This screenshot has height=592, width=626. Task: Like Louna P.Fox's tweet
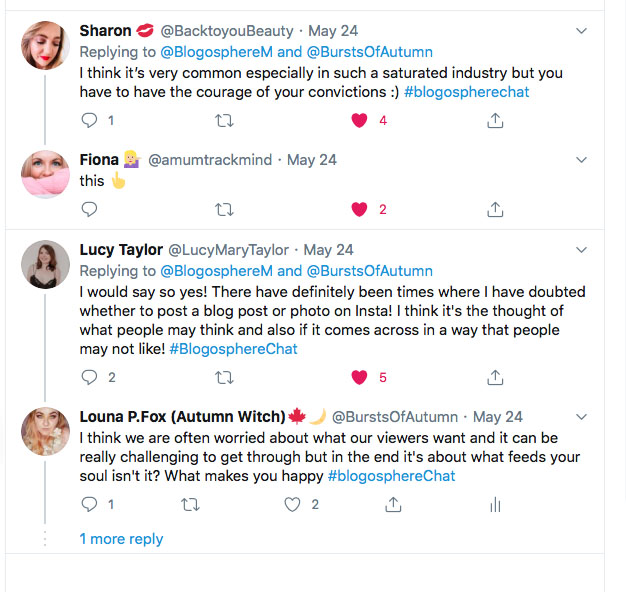(292, 505)
